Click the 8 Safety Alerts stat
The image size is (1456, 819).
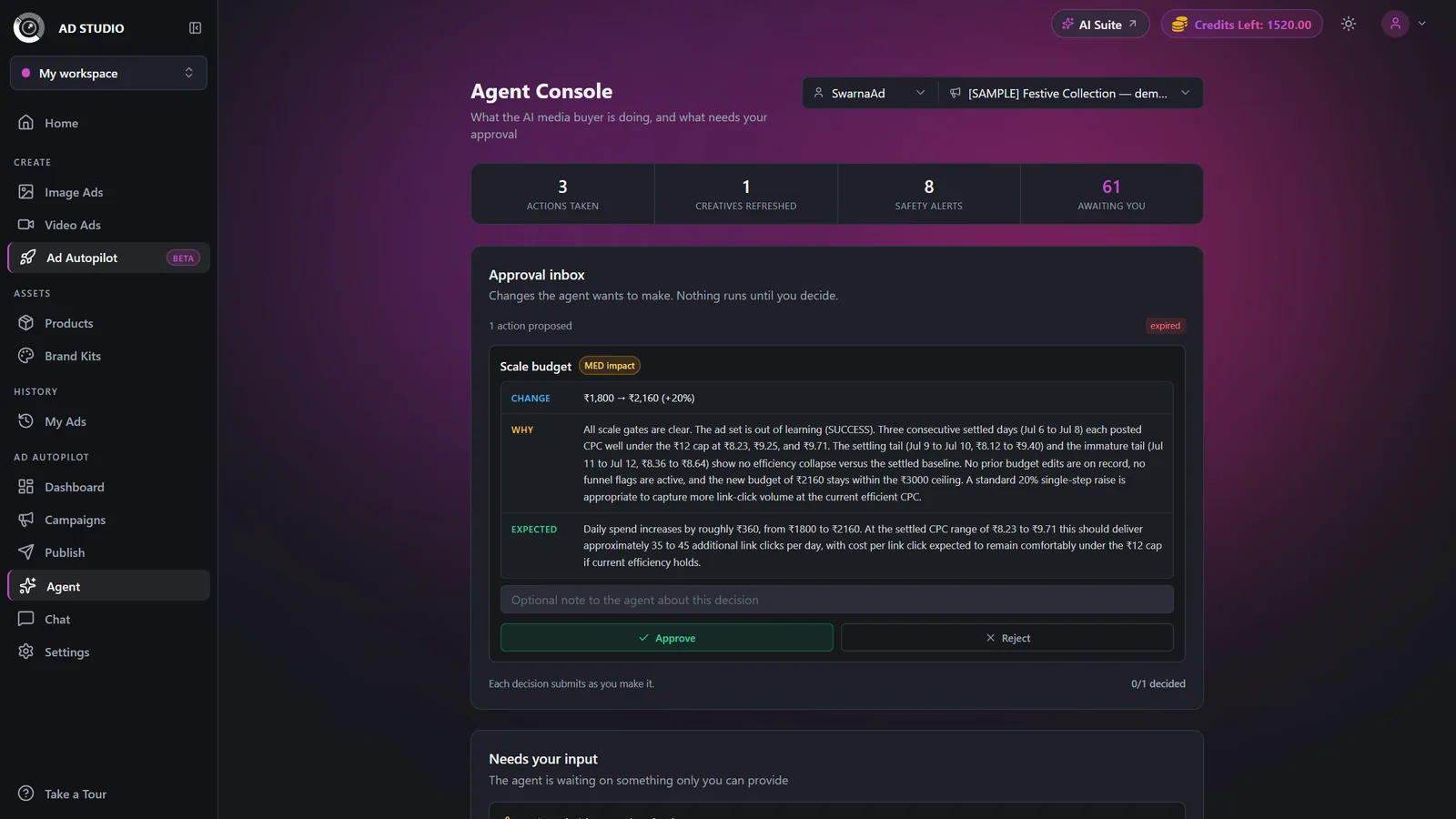[x=928, y=194]
